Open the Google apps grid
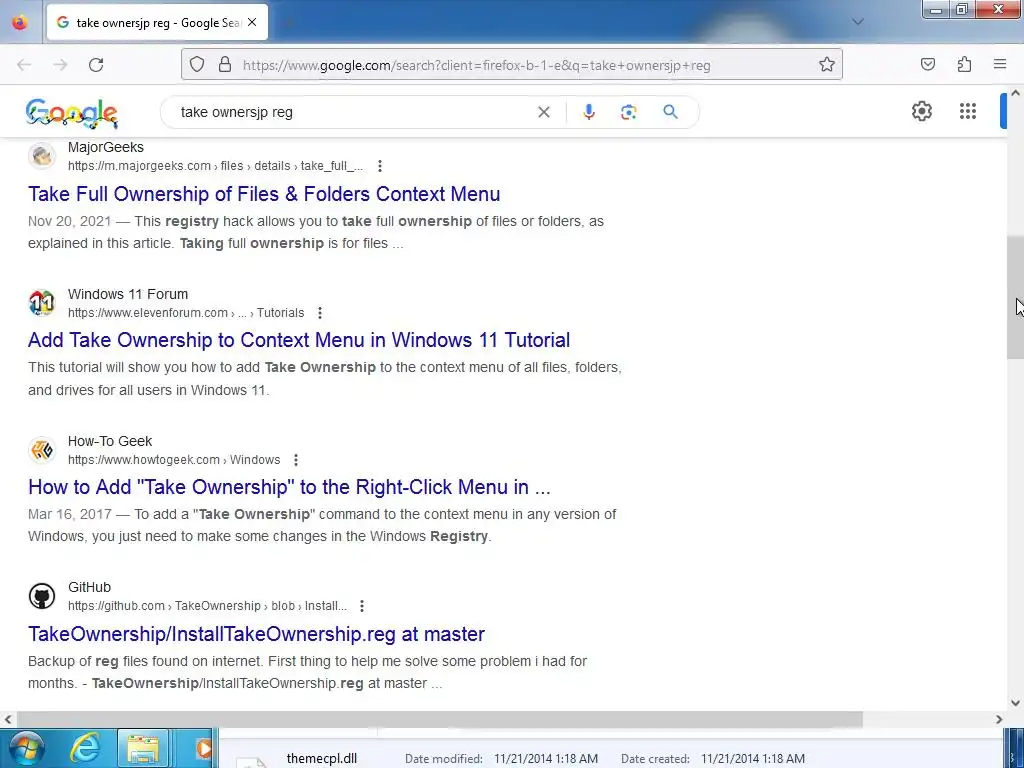The height and width of the screenshot is (768, 1024). pos(968,112)
